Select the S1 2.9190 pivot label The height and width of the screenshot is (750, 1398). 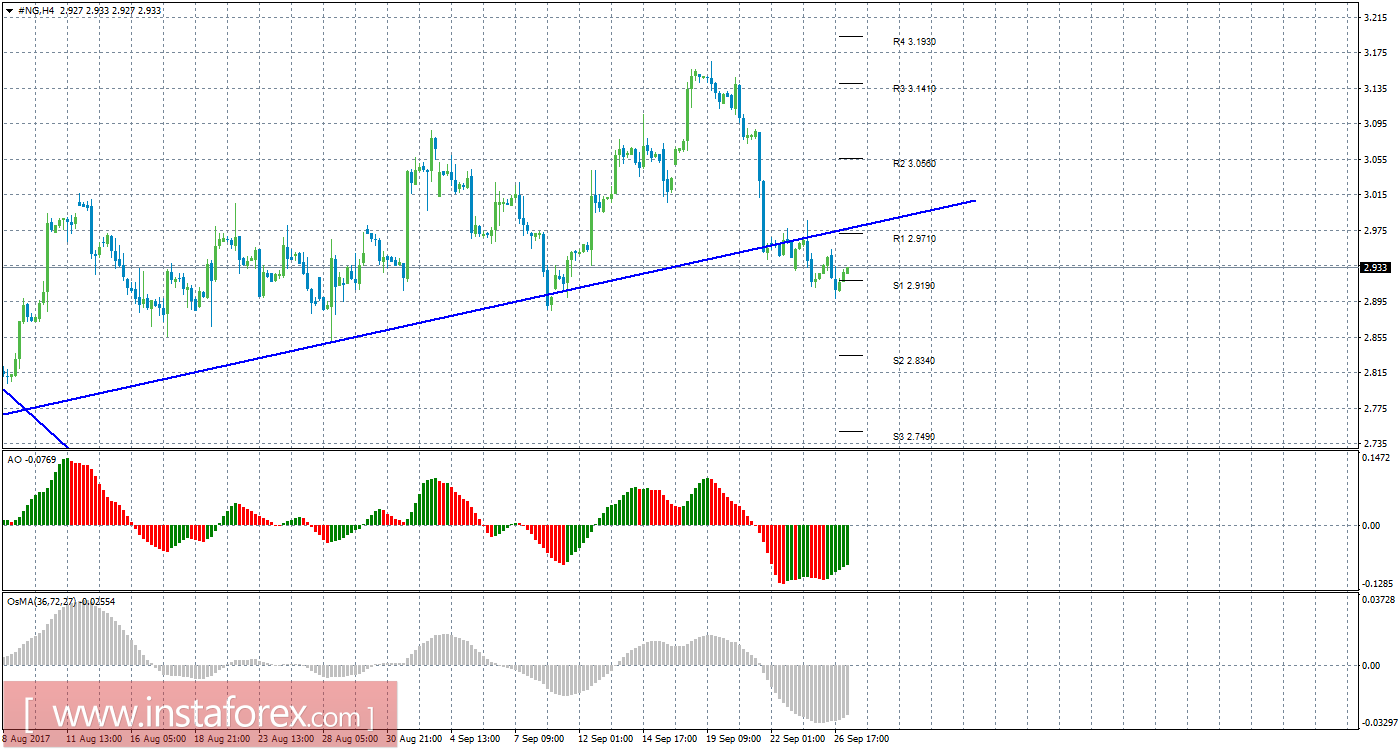click(x=914, y=286)
